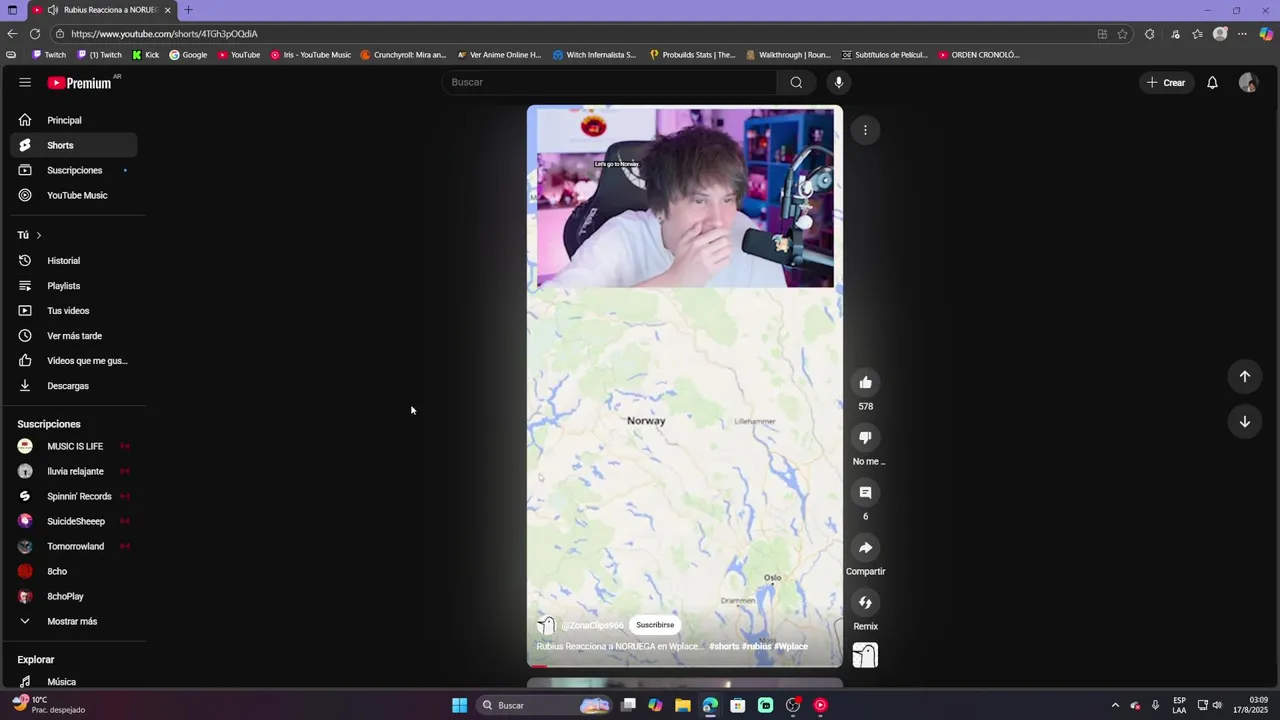
Task: Open the Kick bookmark
Action: 146,55
